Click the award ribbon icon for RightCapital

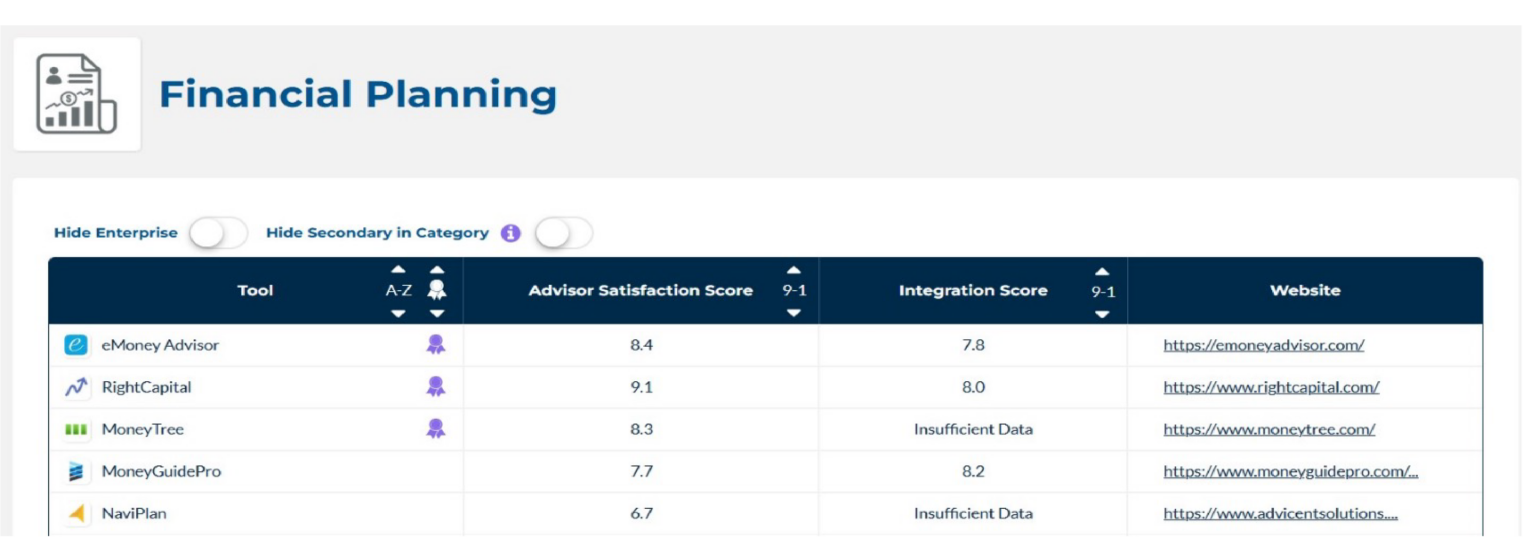tap(436, 387)
